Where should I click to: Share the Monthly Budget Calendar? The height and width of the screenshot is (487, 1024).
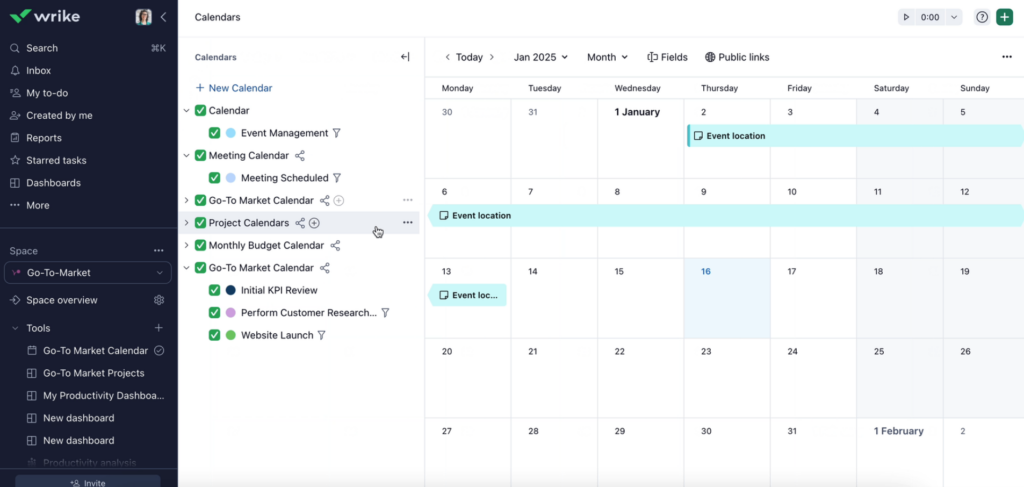pyautogui.click(x=335, y=245)
